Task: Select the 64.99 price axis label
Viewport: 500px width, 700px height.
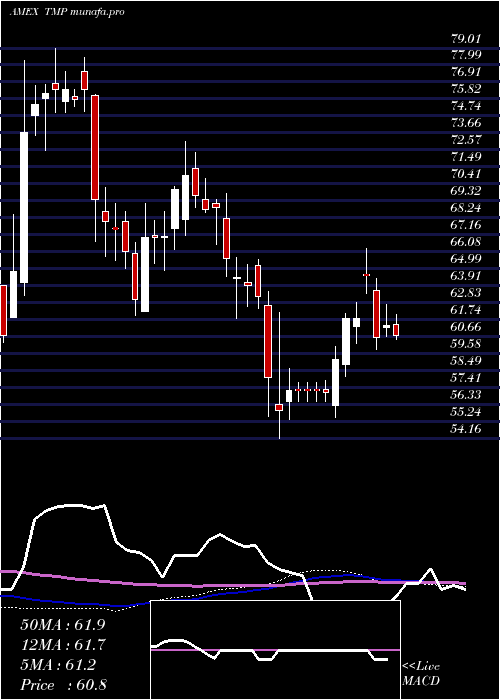Action: coord(466,258)
